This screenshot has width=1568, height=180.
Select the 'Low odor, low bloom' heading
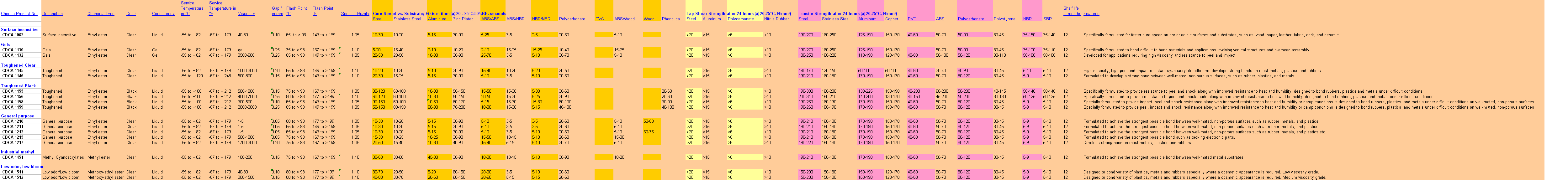[22, 166]
